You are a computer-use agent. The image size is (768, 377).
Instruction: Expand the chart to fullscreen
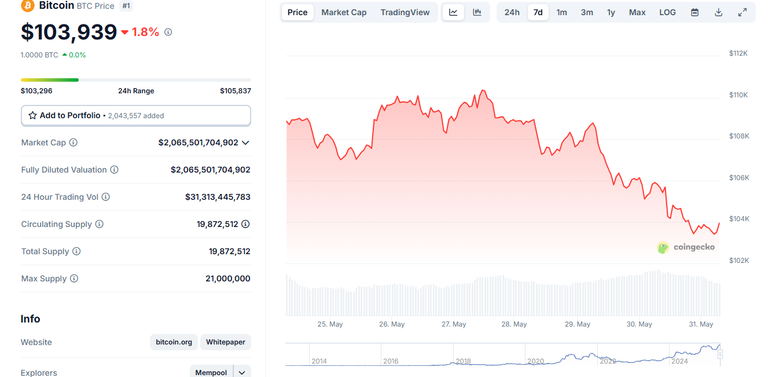pyautogui.click(x=743, y=13)
